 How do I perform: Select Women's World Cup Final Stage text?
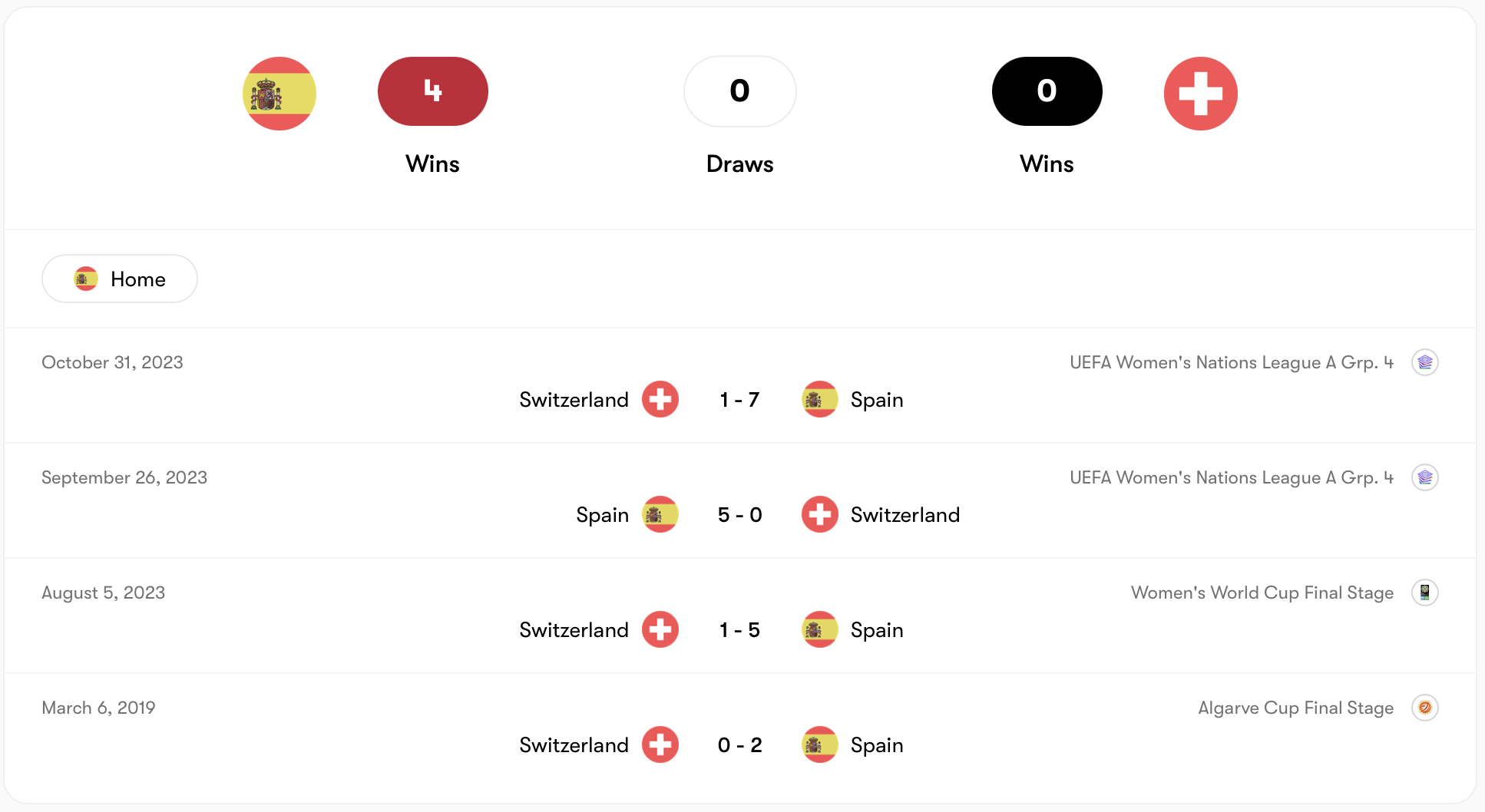[x=1262, y=592]
